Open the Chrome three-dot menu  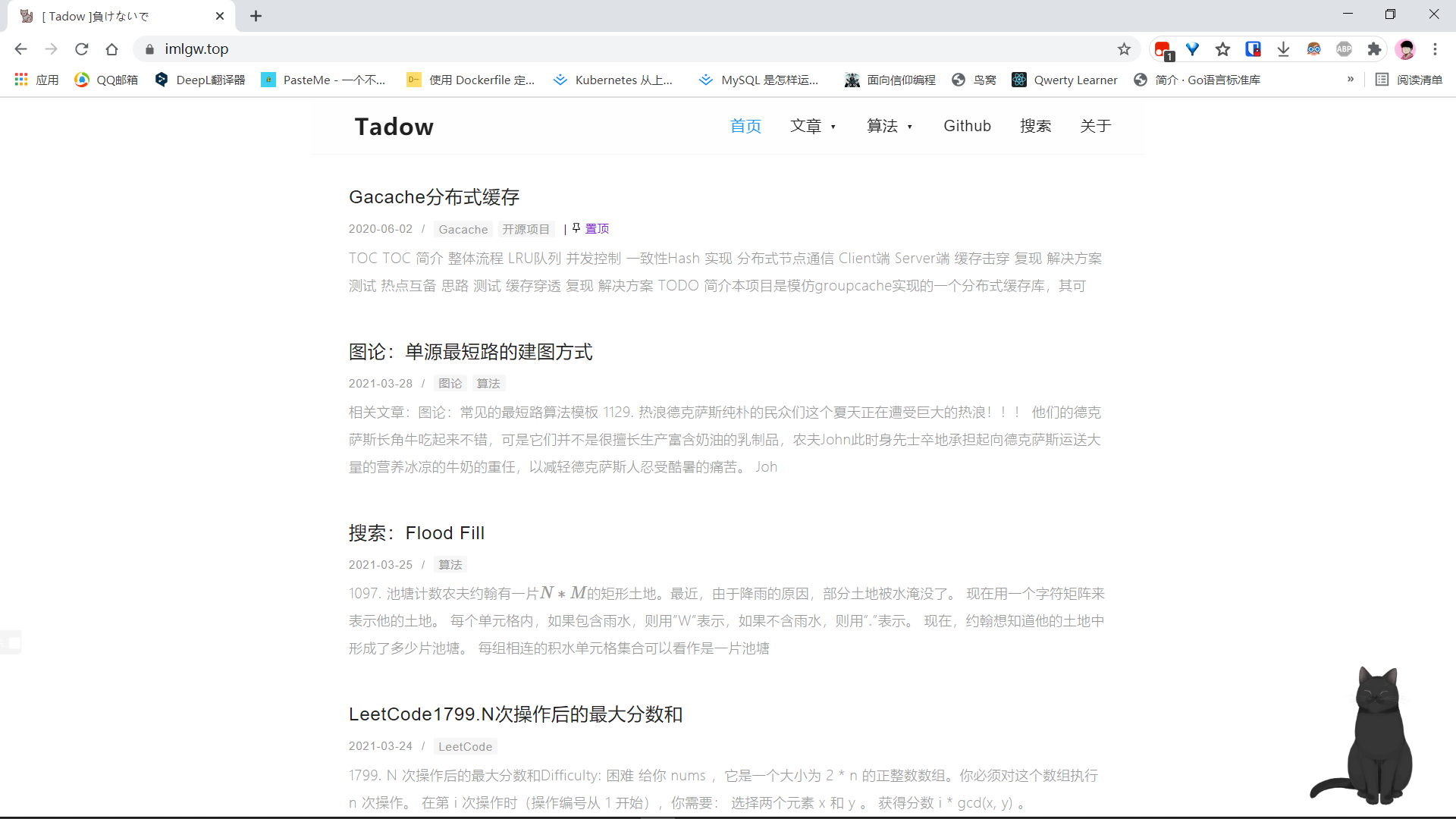click(x=1435, y=49)
